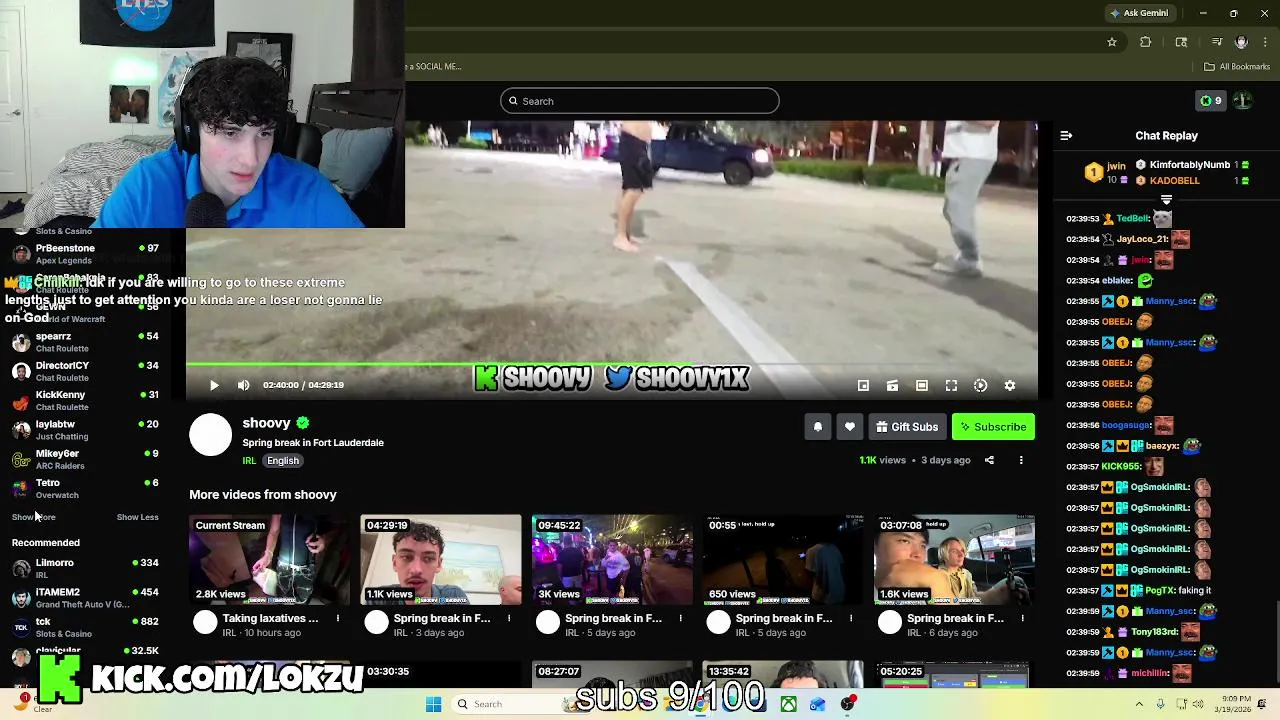Viewport: 1280px width, 720px height.
Task: Open ITAMEM2 recommended channel
Action: (85, 597)
